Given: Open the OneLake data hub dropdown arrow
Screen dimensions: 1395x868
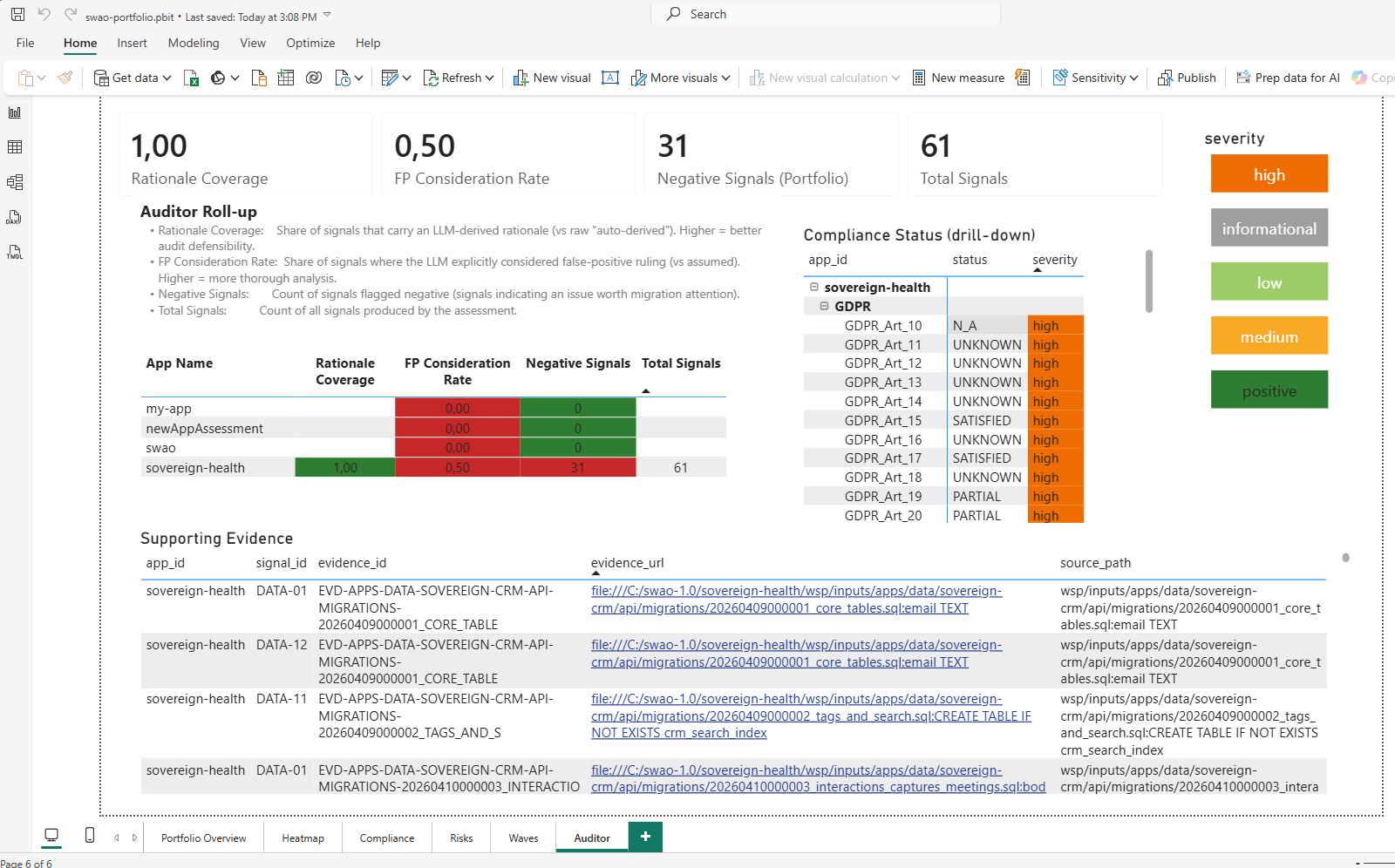Looking at the screenshot, I should 235,78.
